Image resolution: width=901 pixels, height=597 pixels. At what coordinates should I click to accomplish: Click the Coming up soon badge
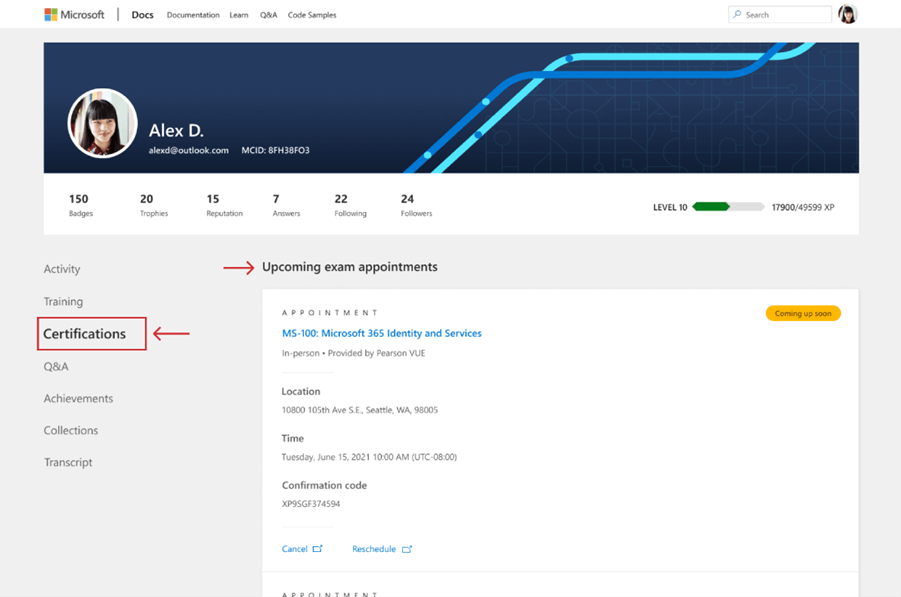point(803,313)
